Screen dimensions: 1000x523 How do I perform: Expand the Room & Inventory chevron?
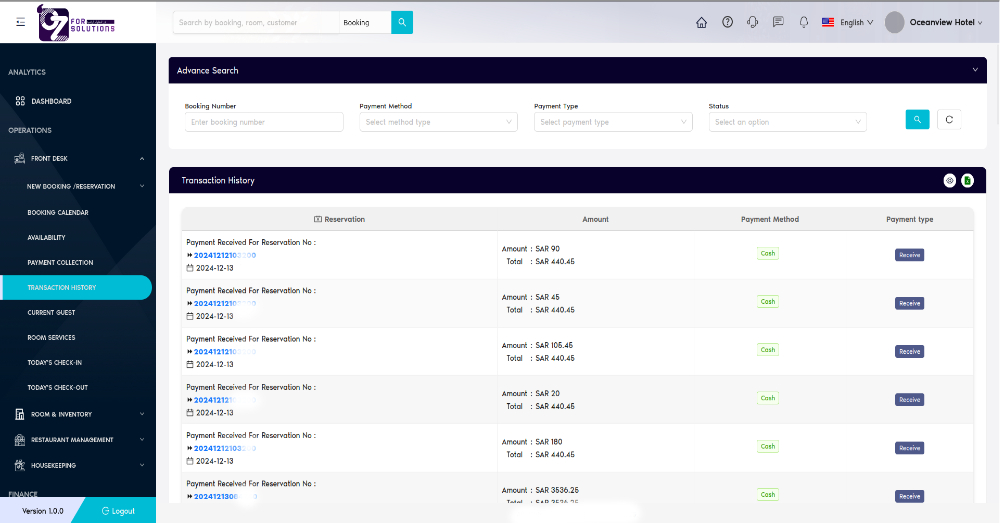click(x=142, y=415)
